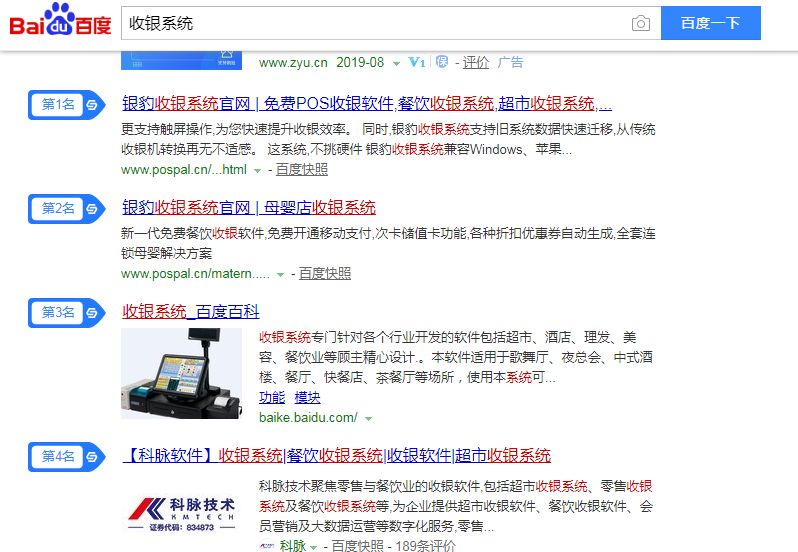The height and width of the screenshot is (552, 798).
Task: Click the POS machine thumbnail image
Action: (181, 373)
